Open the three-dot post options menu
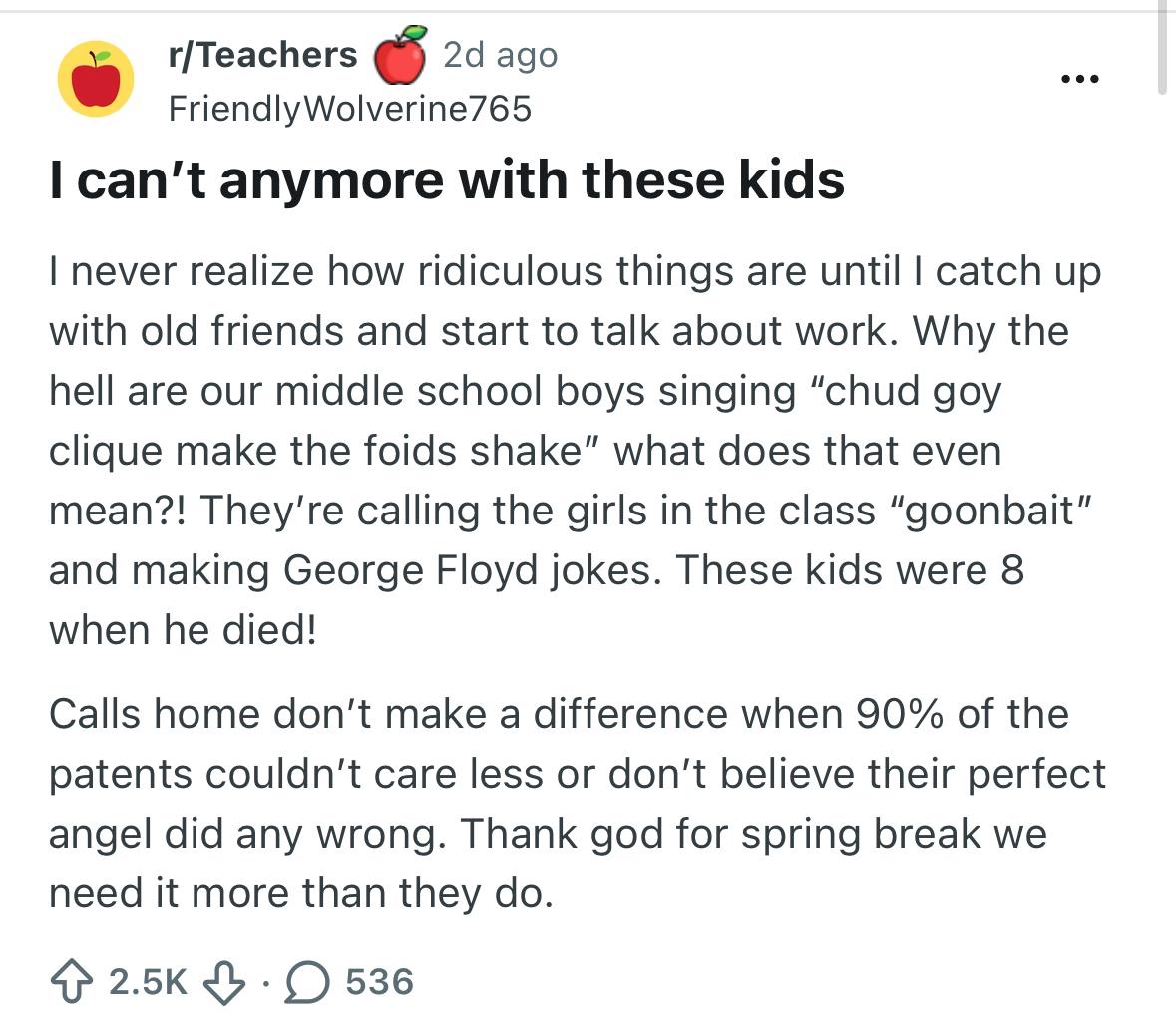The width and height of the screenshot is (1176, 1027). pyautogui.click(x=1079, y=79)
